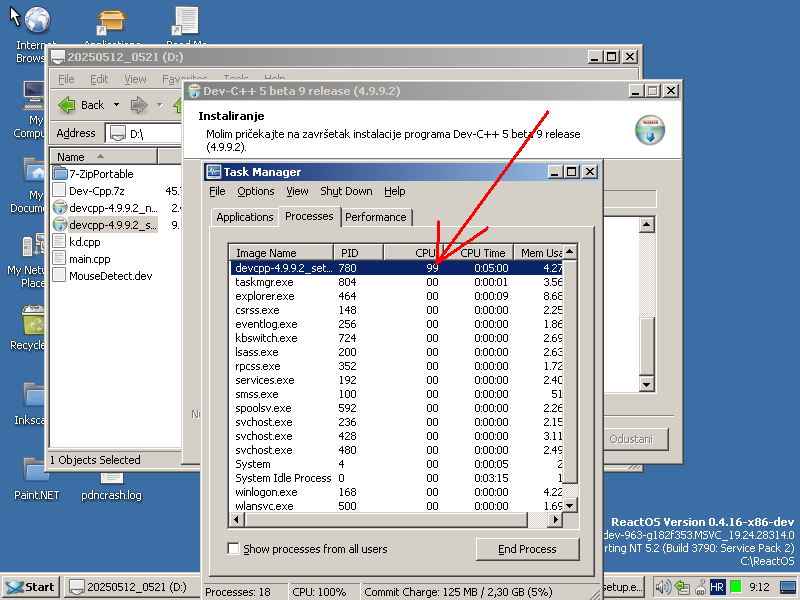Click process list scroll left arrow
The width and height of the screenshot is (800, 600).
(x=237, y=520)
